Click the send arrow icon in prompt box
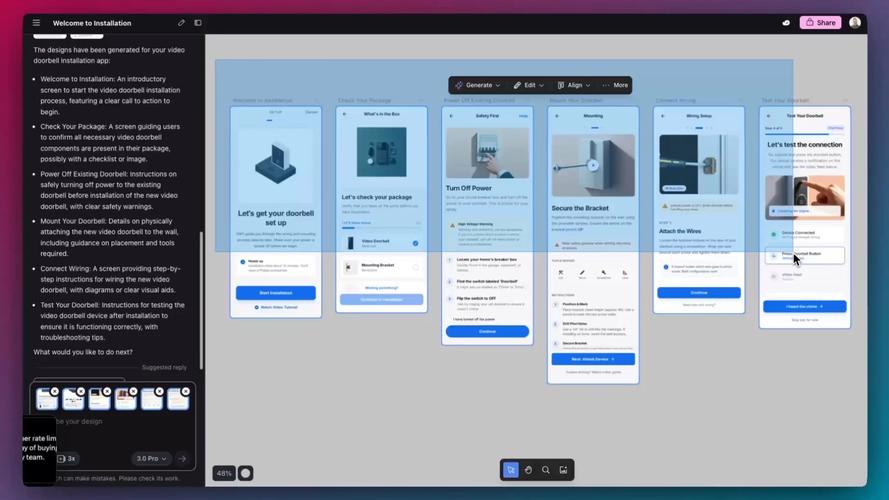The width and height of the screenshot is (889, 500). tap(183, 459)
